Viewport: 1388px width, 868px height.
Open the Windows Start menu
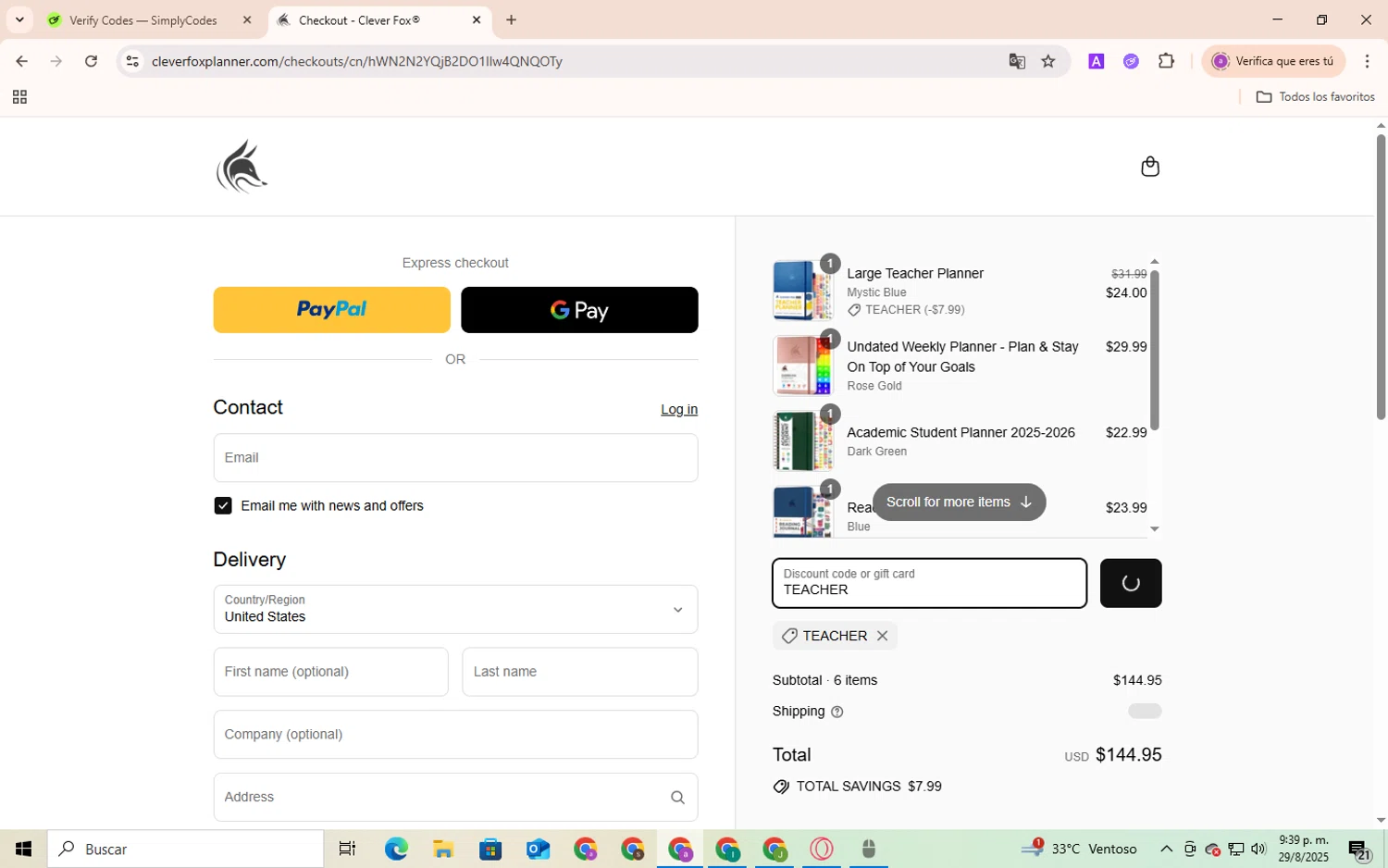[23, 849]
